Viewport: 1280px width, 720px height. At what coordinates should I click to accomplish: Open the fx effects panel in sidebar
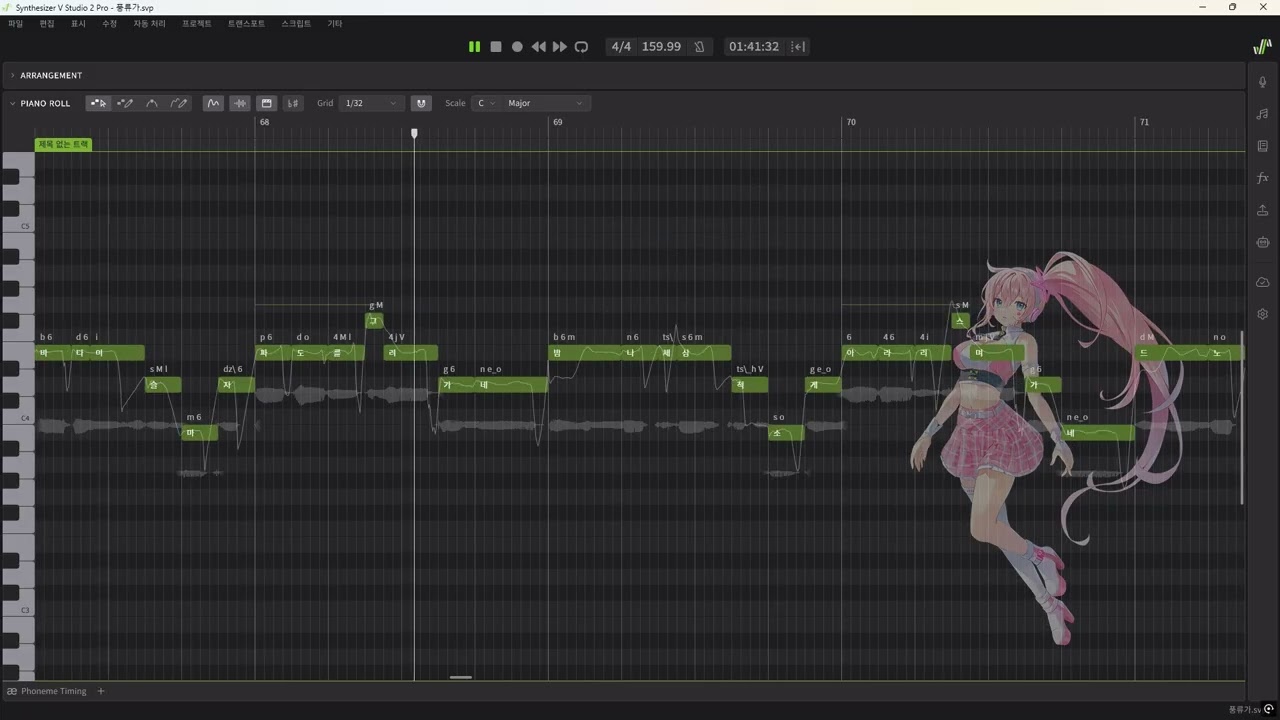pos(1263,178)
